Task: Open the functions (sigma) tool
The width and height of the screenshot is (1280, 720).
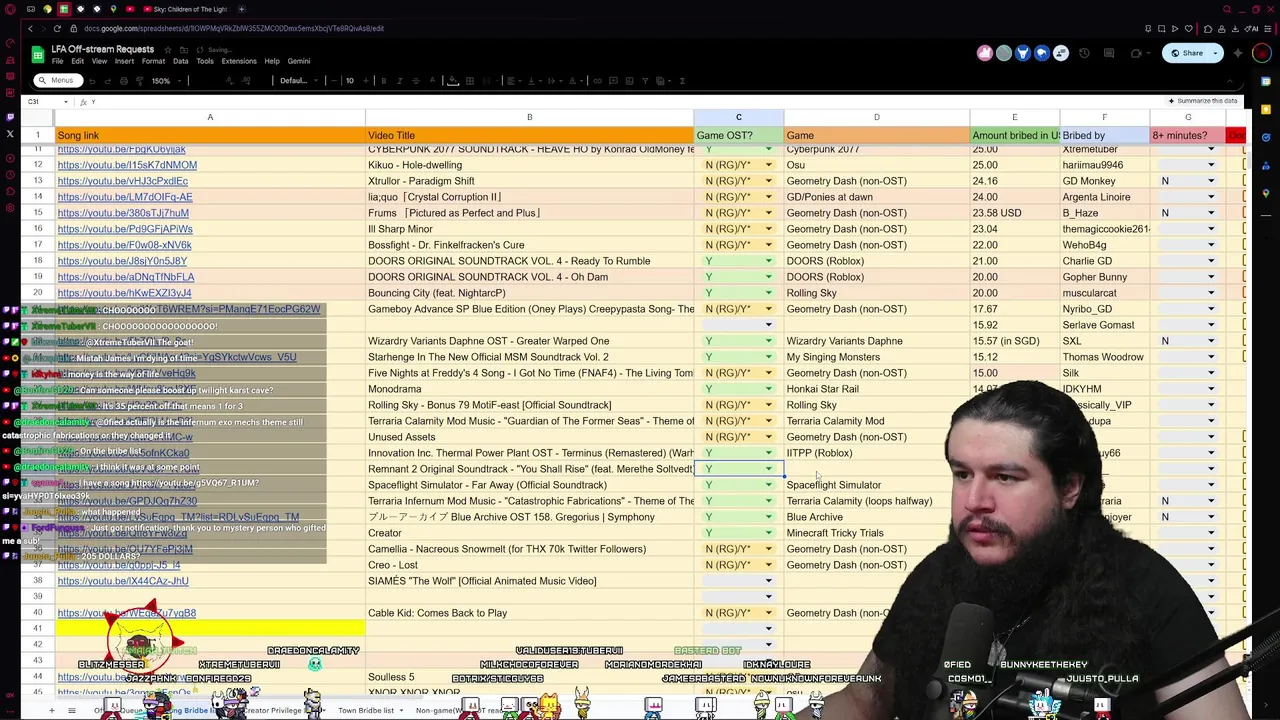Action: coord(682,81)
